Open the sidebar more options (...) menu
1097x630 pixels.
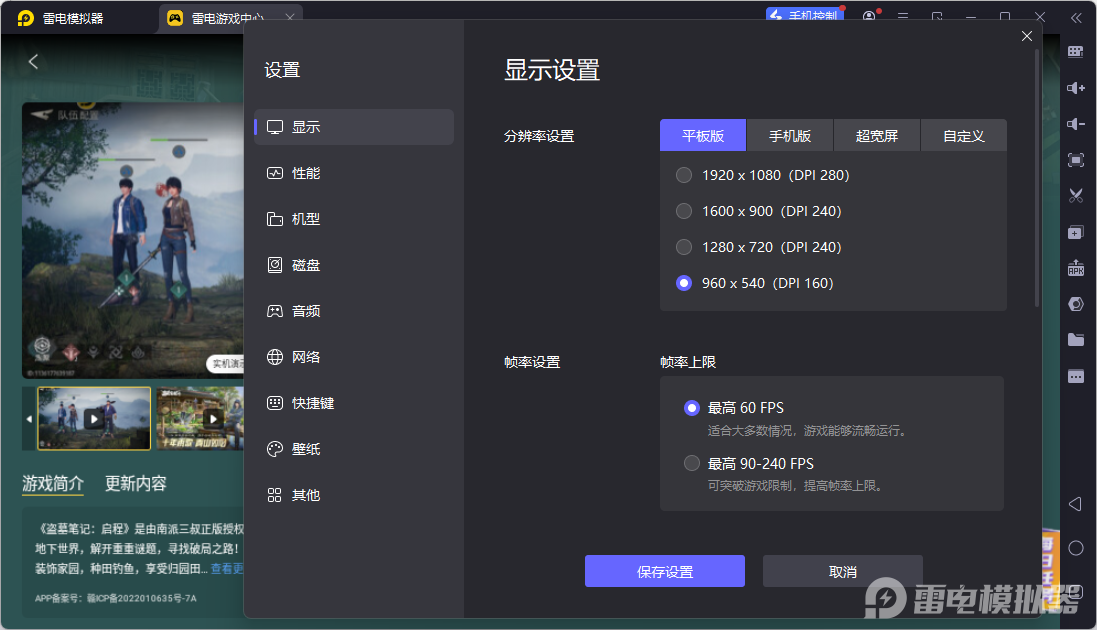click(x=1075, y=375)
